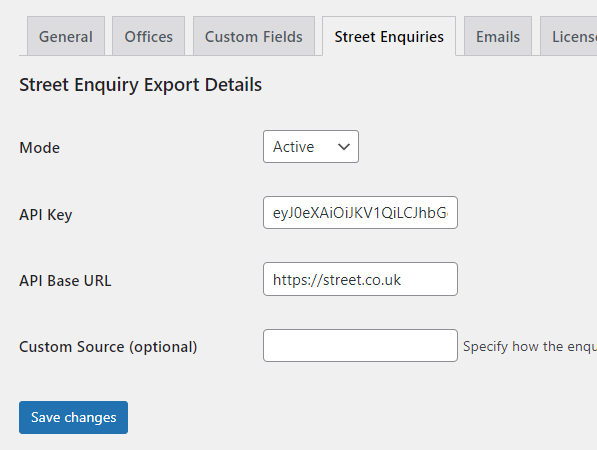Image resolution: width=597 pixels, height=450 pixels.
Task: Go to the Emails tab
Action: (x=498, y=37)
